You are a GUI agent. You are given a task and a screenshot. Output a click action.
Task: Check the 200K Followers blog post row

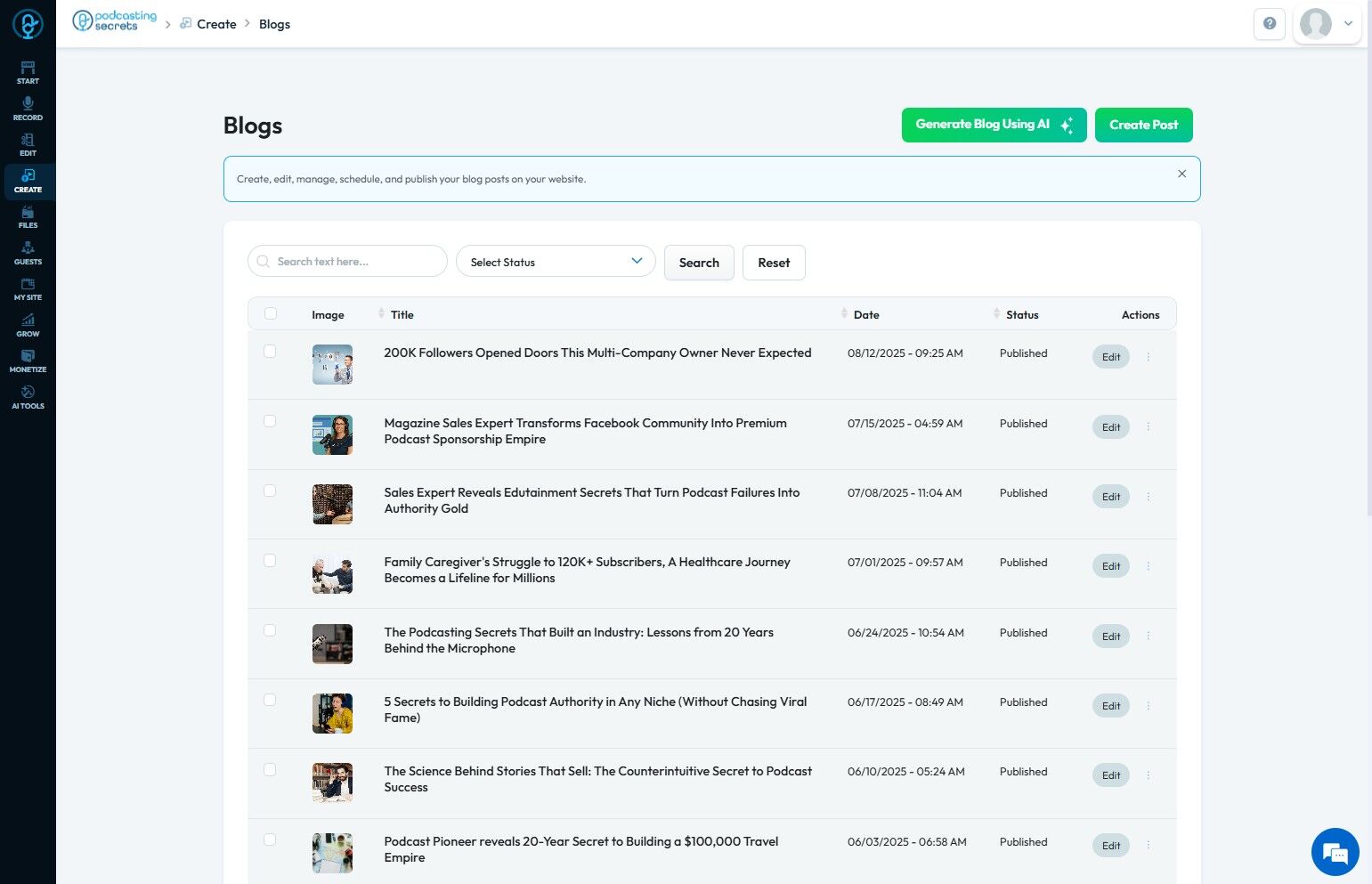click(270, 352)
